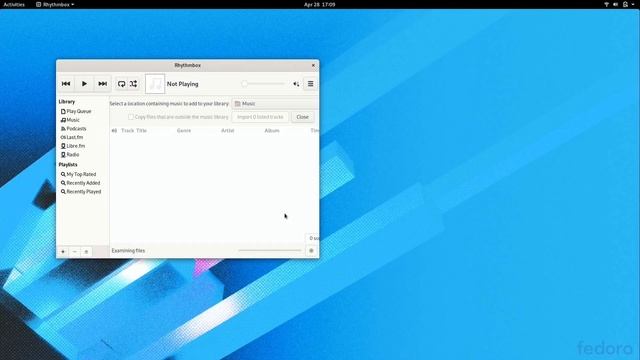This screenshot has width=640, height=360.
Task: Sort by Title column header
Action: tap(141, 131)
